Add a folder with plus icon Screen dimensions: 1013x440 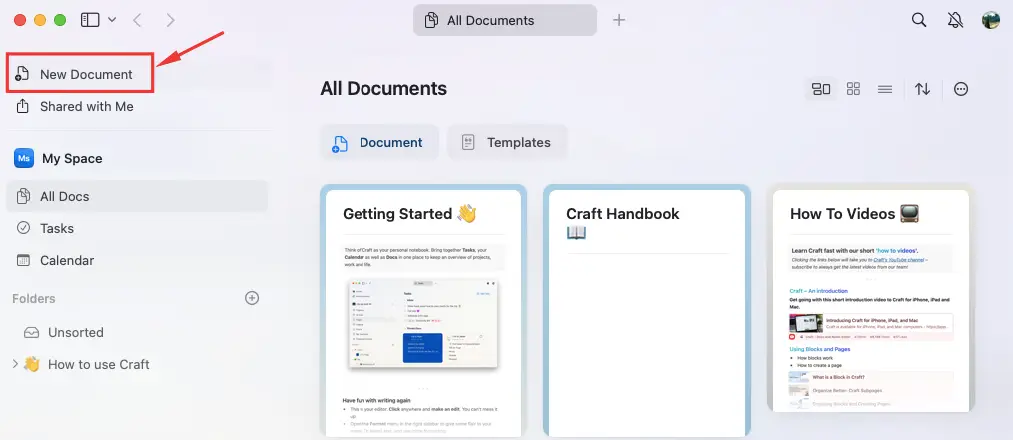click(x=252, y=298)
